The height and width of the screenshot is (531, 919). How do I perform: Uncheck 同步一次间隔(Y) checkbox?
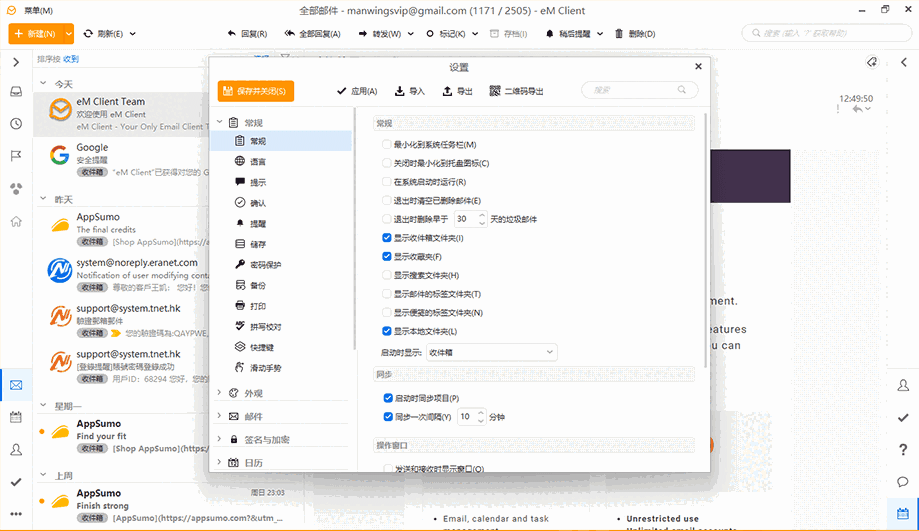pos(387,417)
